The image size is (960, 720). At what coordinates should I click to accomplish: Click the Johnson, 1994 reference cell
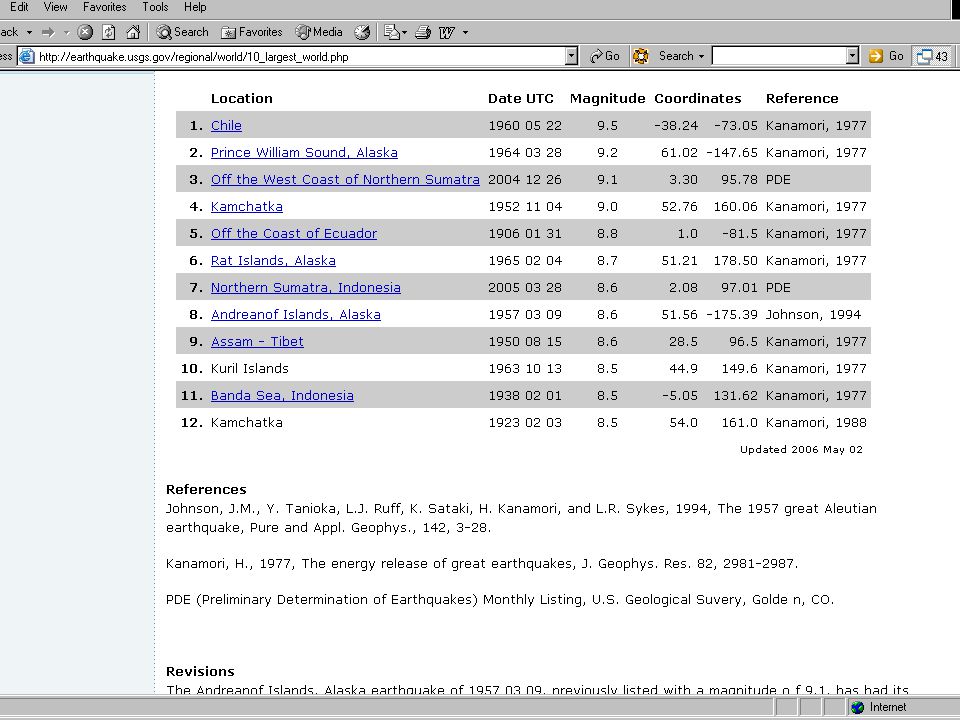813,314
